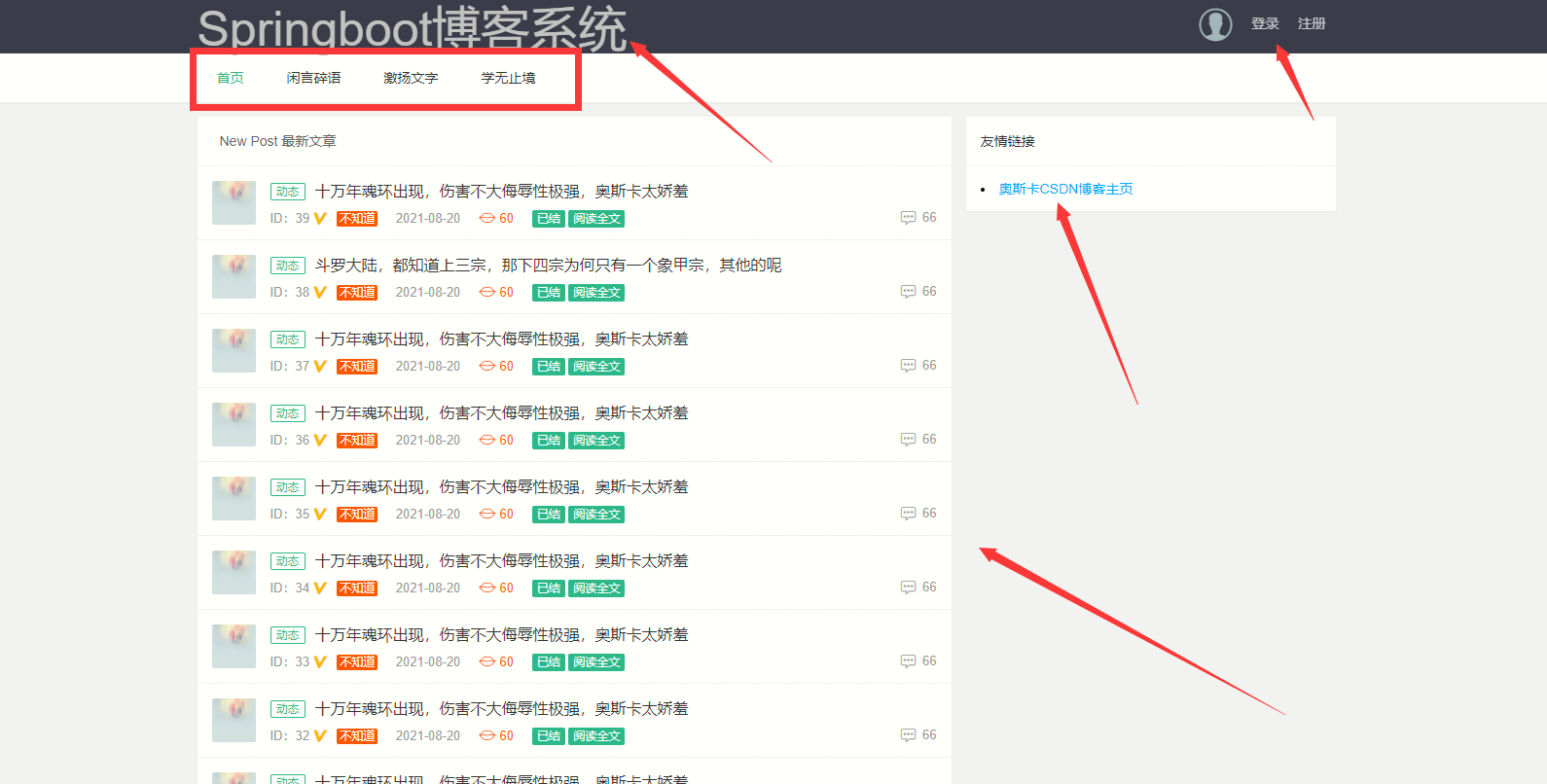Viewport: 1547px width, 784px height.
Task: Open the post title in row ID 37
Action: click(x=501, y=339)
